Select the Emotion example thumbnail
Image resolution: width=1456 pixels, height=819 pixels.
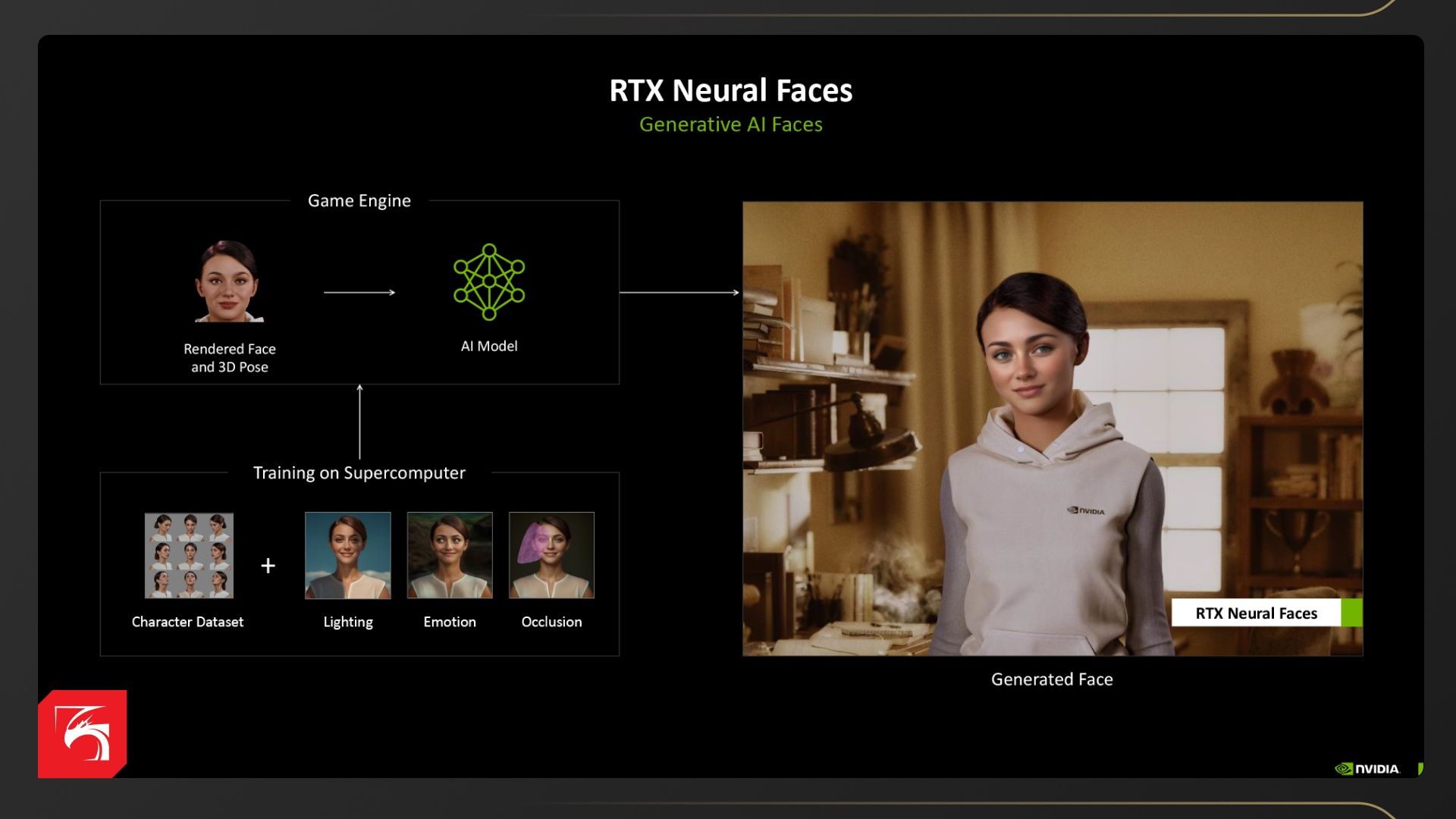[x=450, y=555]
